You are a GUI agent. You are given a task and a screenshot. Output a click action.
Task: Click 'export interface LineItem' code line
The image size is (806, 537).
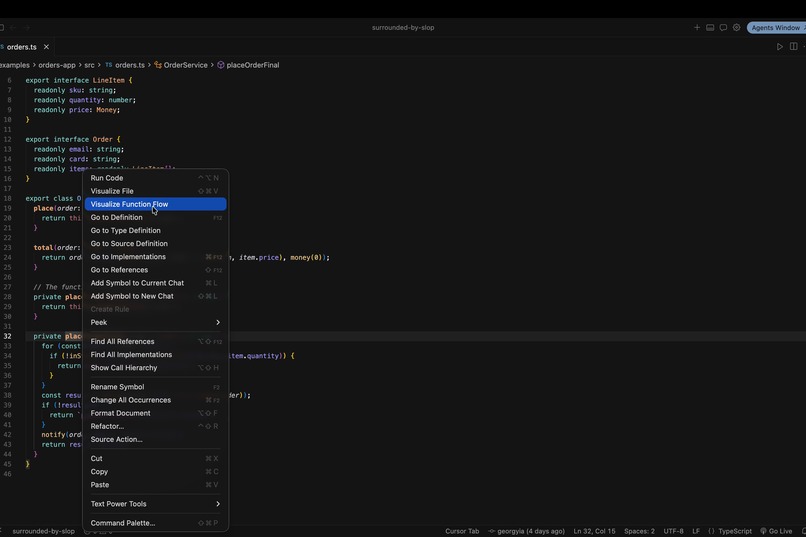coord(79,81)
